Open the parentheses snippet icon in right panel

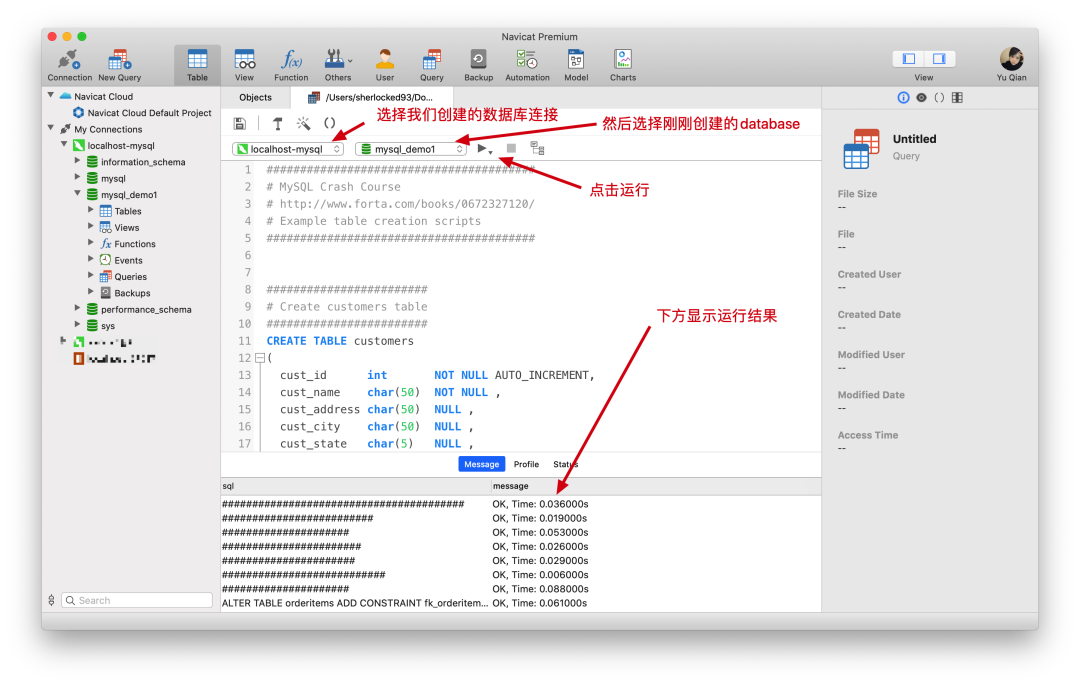coord(939,98)
